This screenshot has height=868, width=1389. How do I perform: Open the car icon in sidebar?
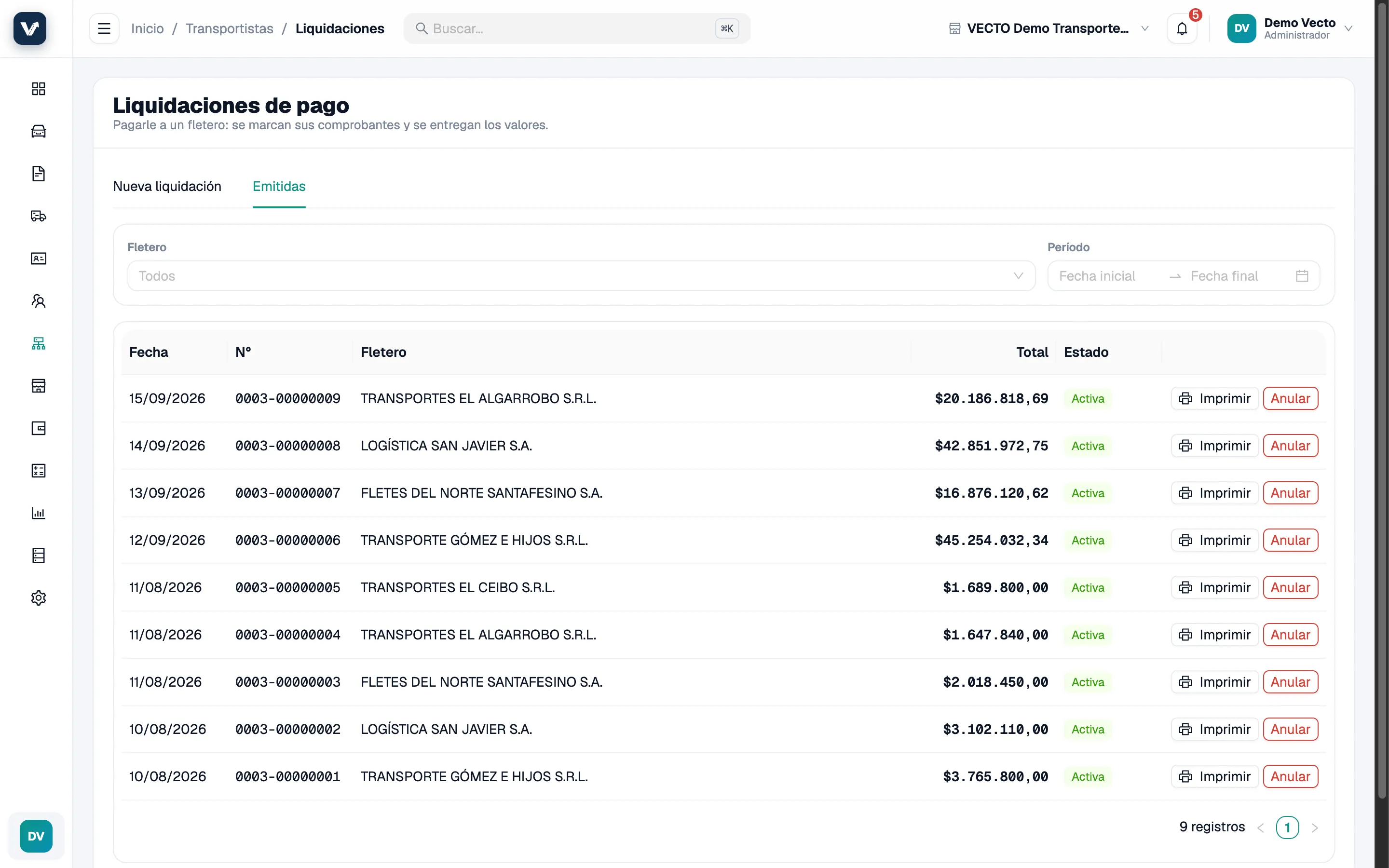(x=39, y=131)
